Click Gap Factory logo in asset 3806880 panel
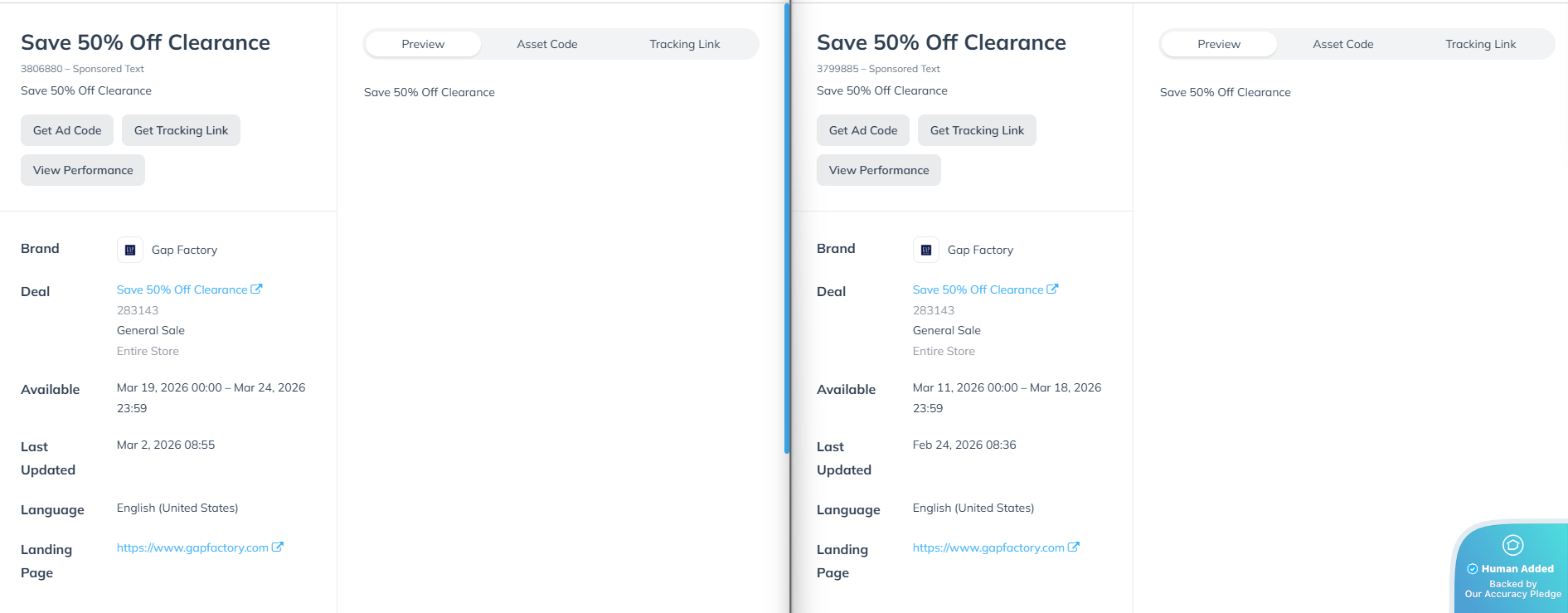Screen dimensions: 1568x613 click(x=130, y=250)
